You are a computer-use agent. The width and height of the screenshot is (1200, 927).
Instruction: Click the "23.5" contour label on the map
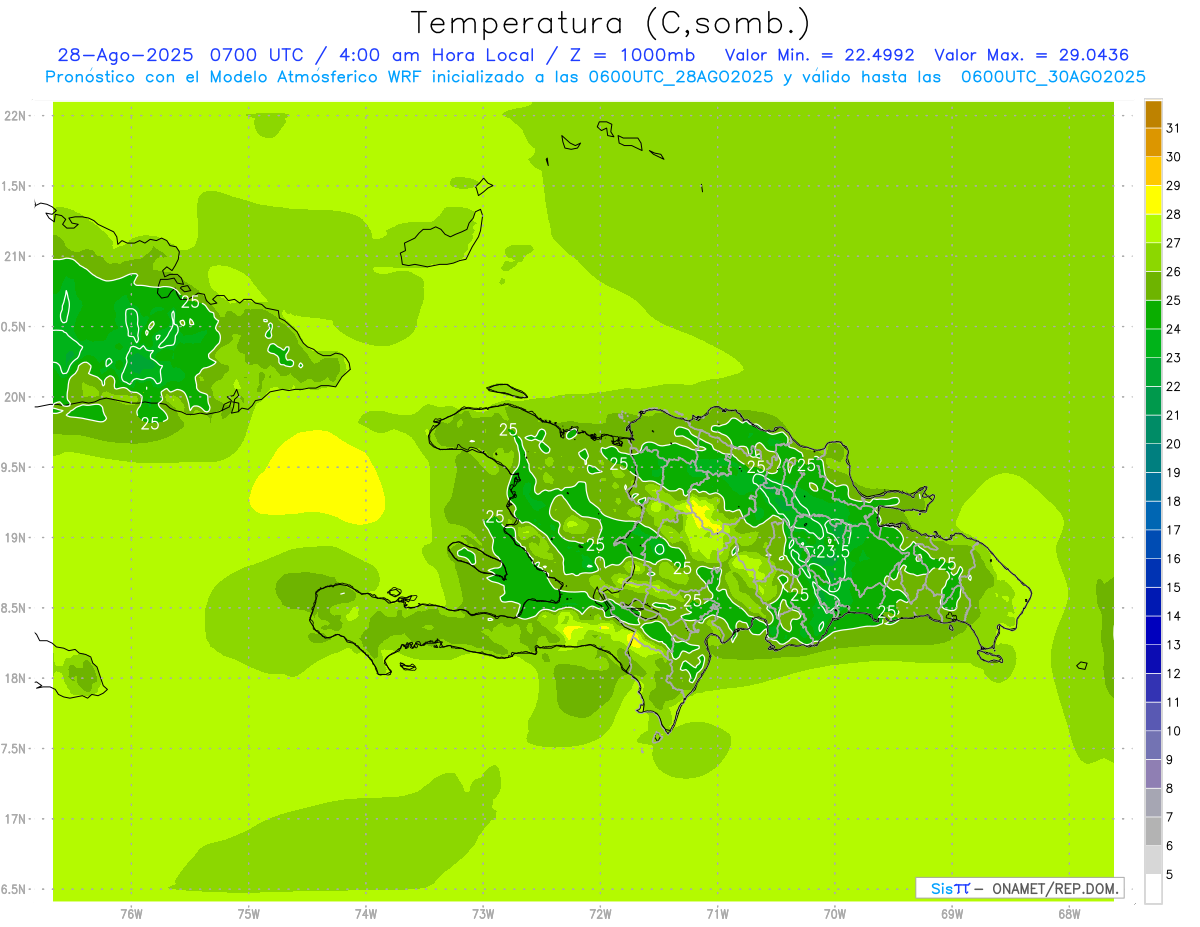(833, 552)
